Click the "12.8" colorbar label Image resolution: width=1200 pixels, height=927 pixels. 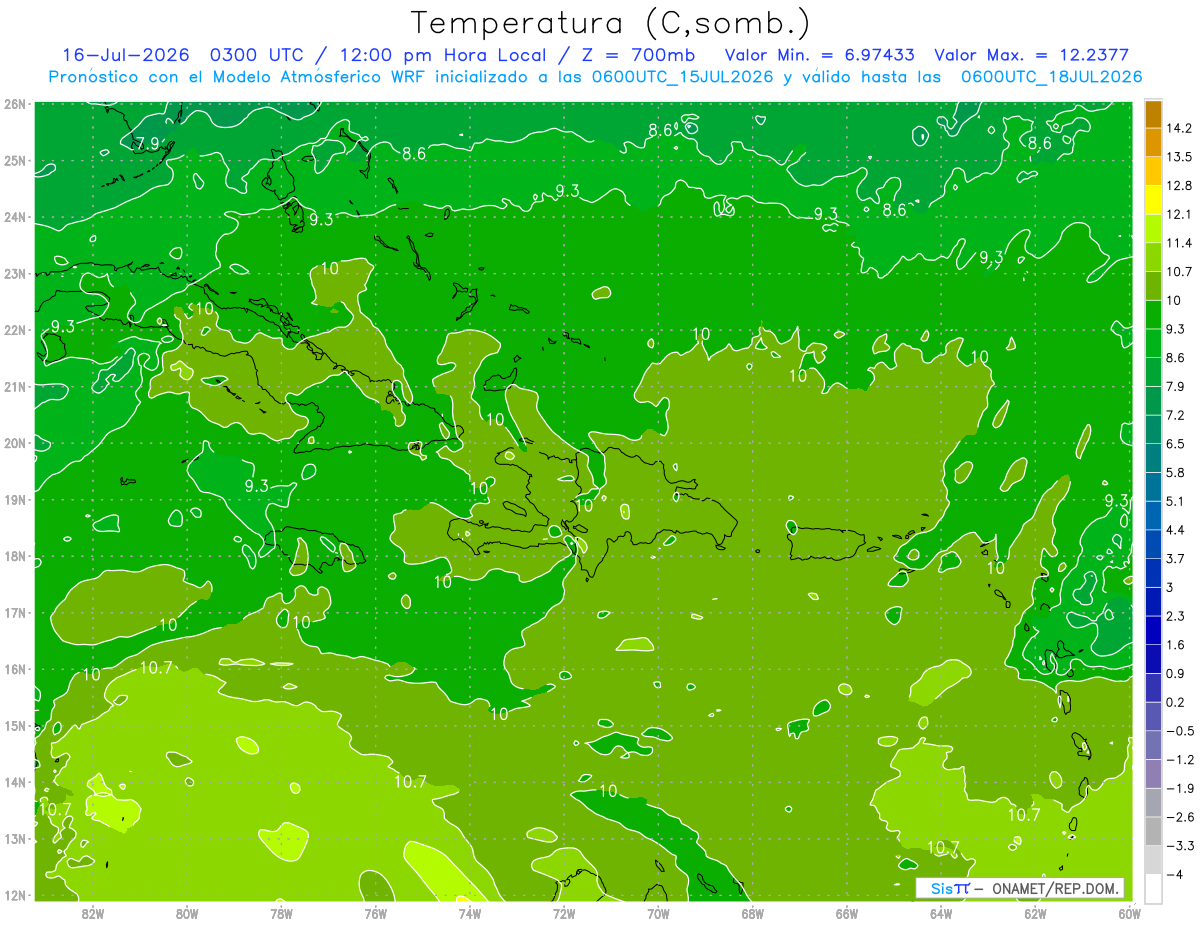[1181, 186]
